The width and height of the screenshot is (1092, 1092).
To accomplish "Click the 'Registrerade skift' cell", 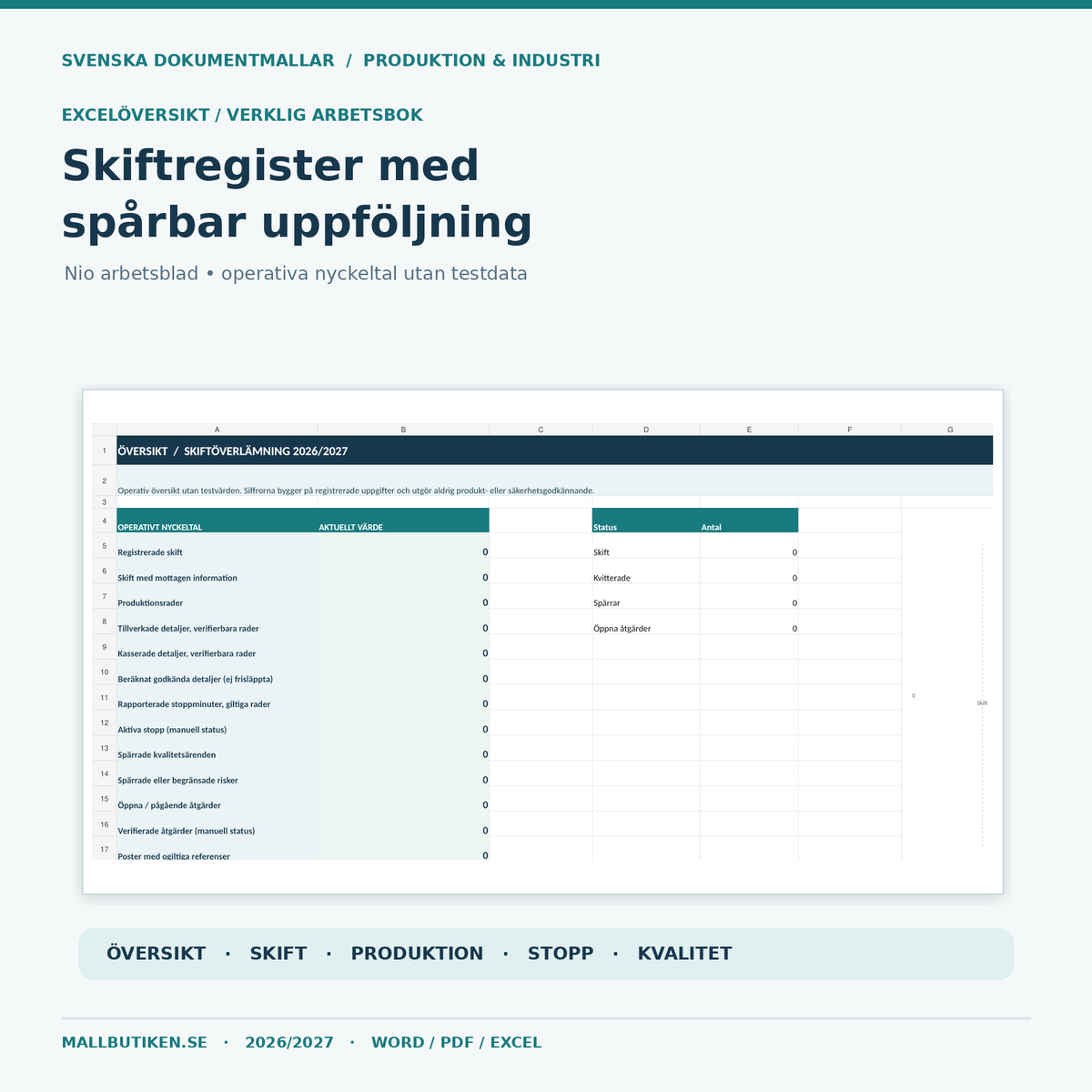I will point(217,546).
